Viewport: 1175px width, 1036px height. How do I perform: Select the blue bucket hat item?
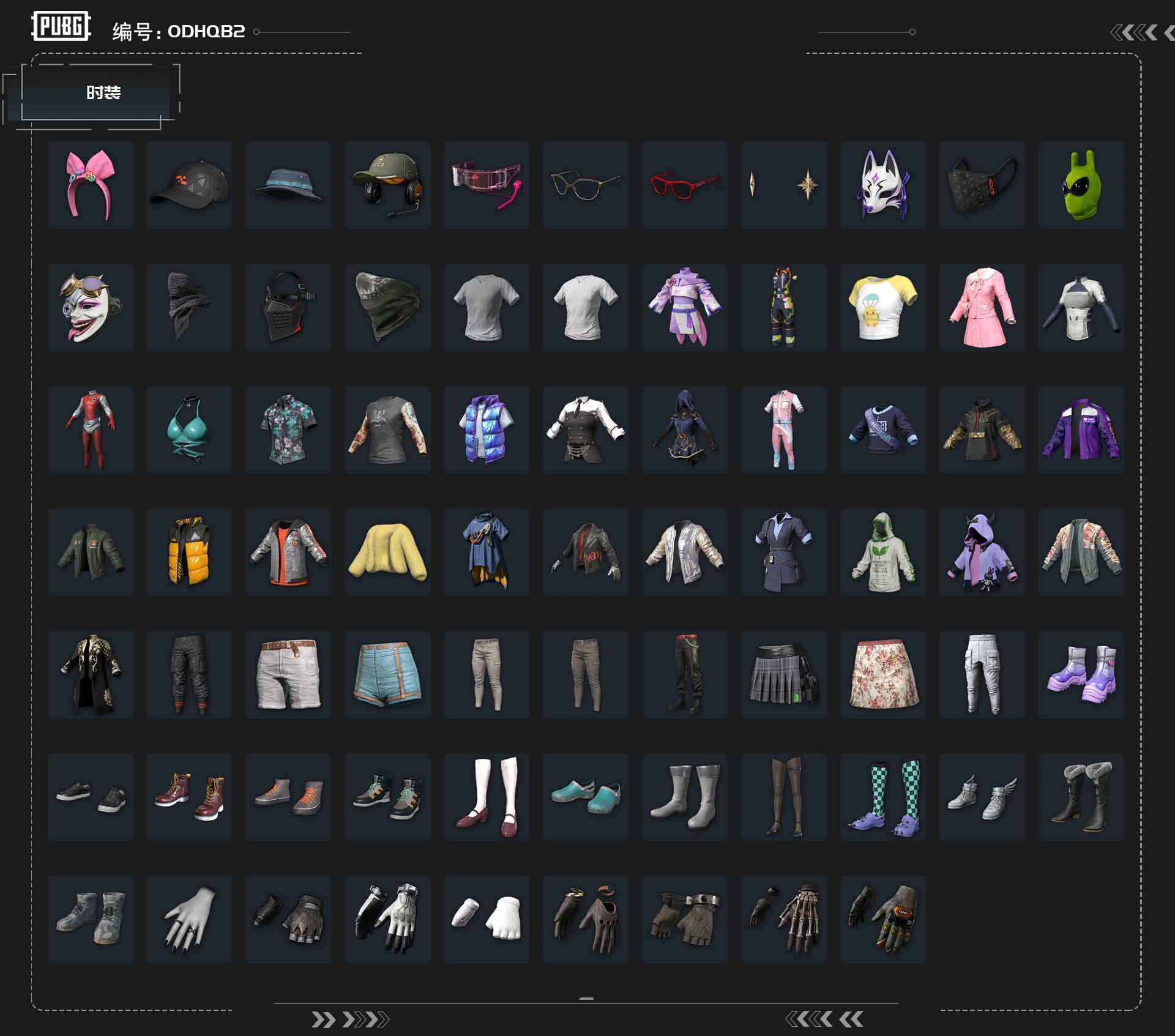[288, 185]
